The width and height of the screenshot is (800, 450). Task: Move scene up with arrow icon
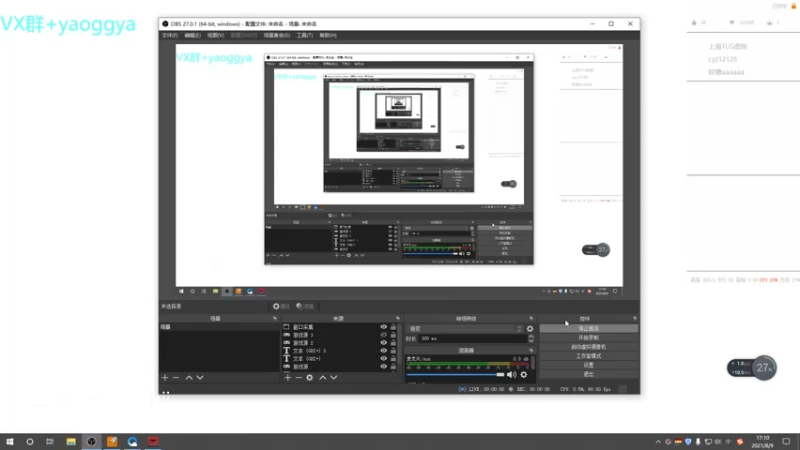(x=189, y=378)
